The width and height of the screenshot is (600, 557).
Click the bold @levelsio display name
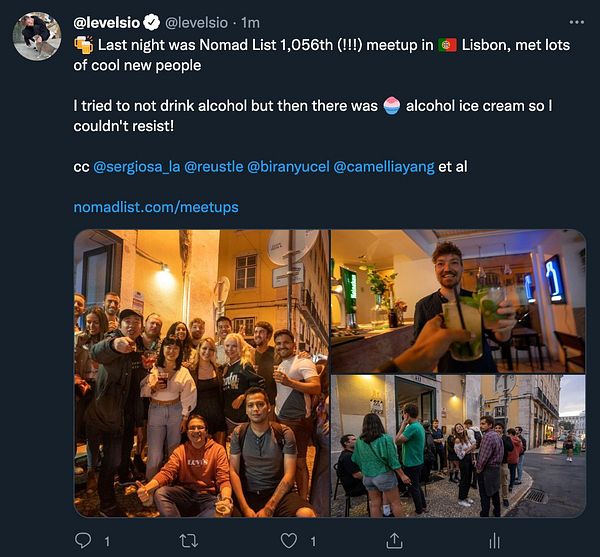tap(107, 22)
